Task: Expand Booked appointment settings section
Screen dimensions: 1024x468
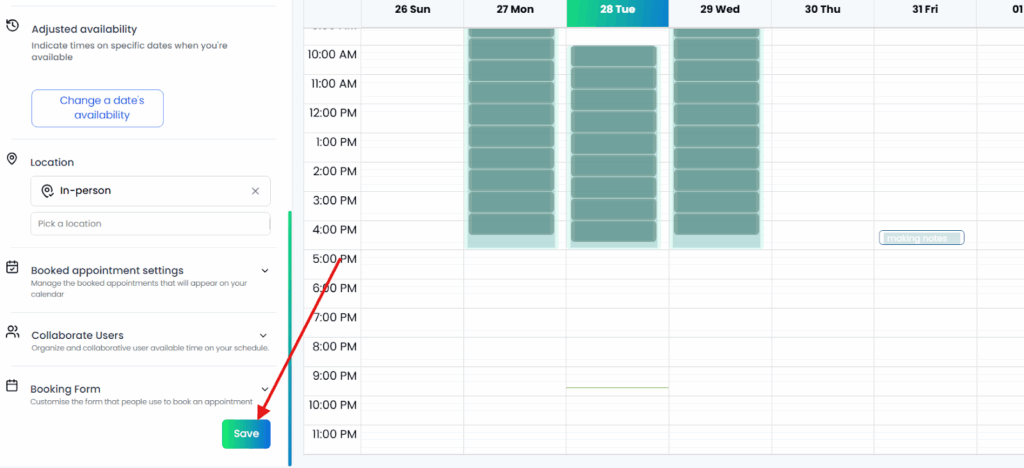Action: pos(265,270)
